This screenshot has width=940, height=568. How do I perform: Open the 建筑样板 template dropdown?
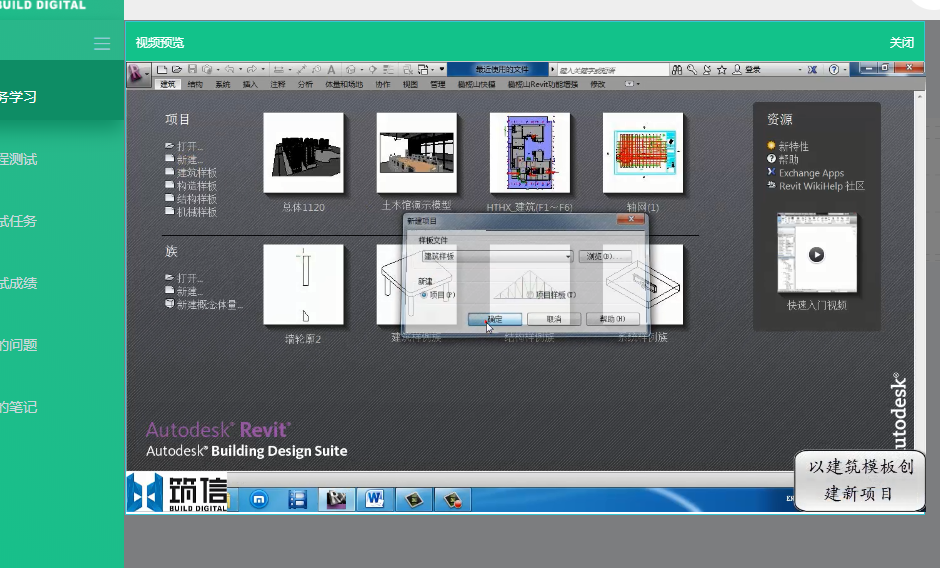498,257
